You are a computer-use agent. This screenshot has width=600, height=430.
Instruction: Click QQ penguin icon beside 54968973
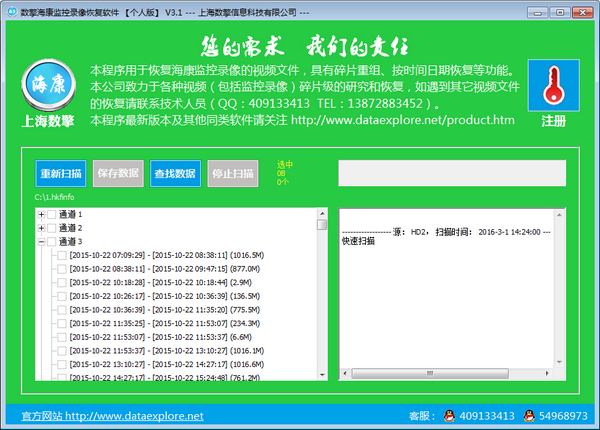click(x=529, y=415)
